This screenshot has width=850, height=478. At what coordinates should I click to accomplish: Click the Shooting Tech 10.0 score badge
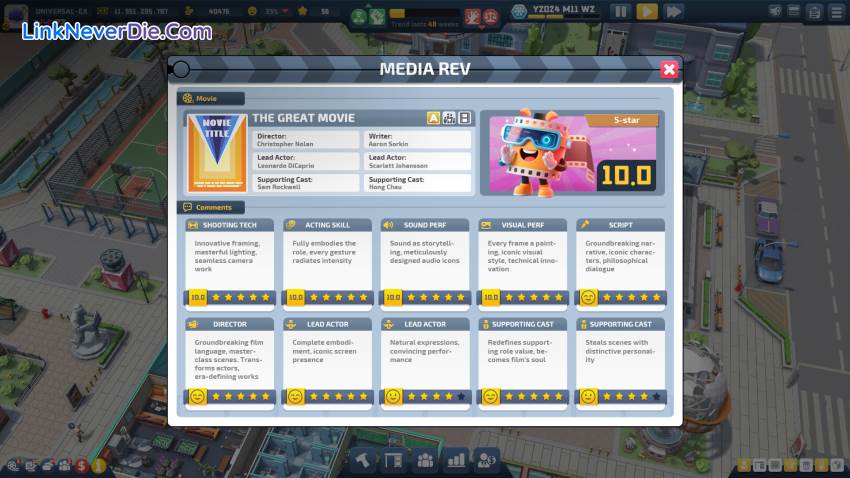[198, 298]
